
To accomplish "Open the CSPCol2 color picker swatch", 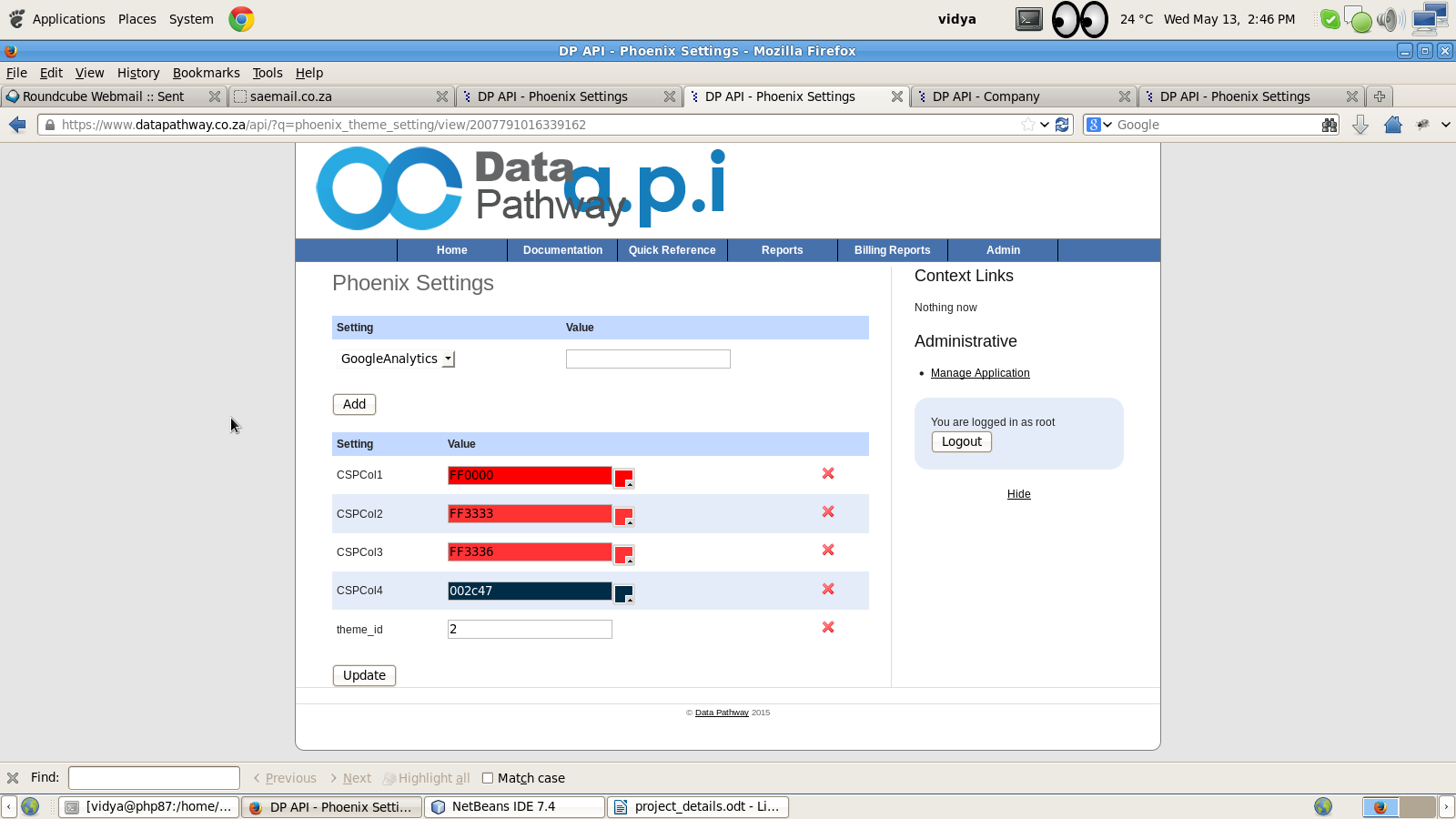I will click(623, 517).
